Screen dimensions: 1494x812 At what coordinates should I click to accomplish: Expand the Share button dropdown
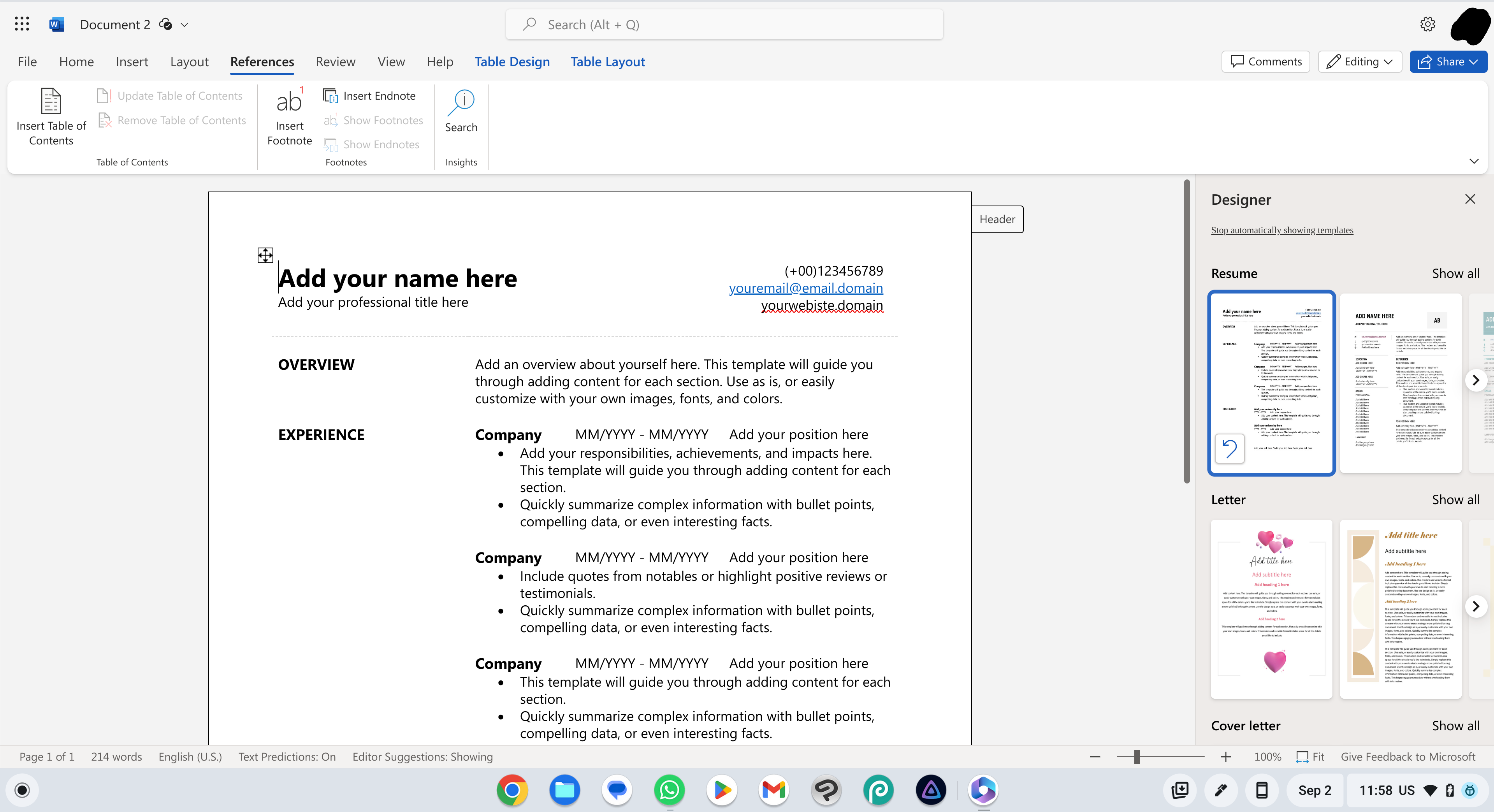(1474, 62)
